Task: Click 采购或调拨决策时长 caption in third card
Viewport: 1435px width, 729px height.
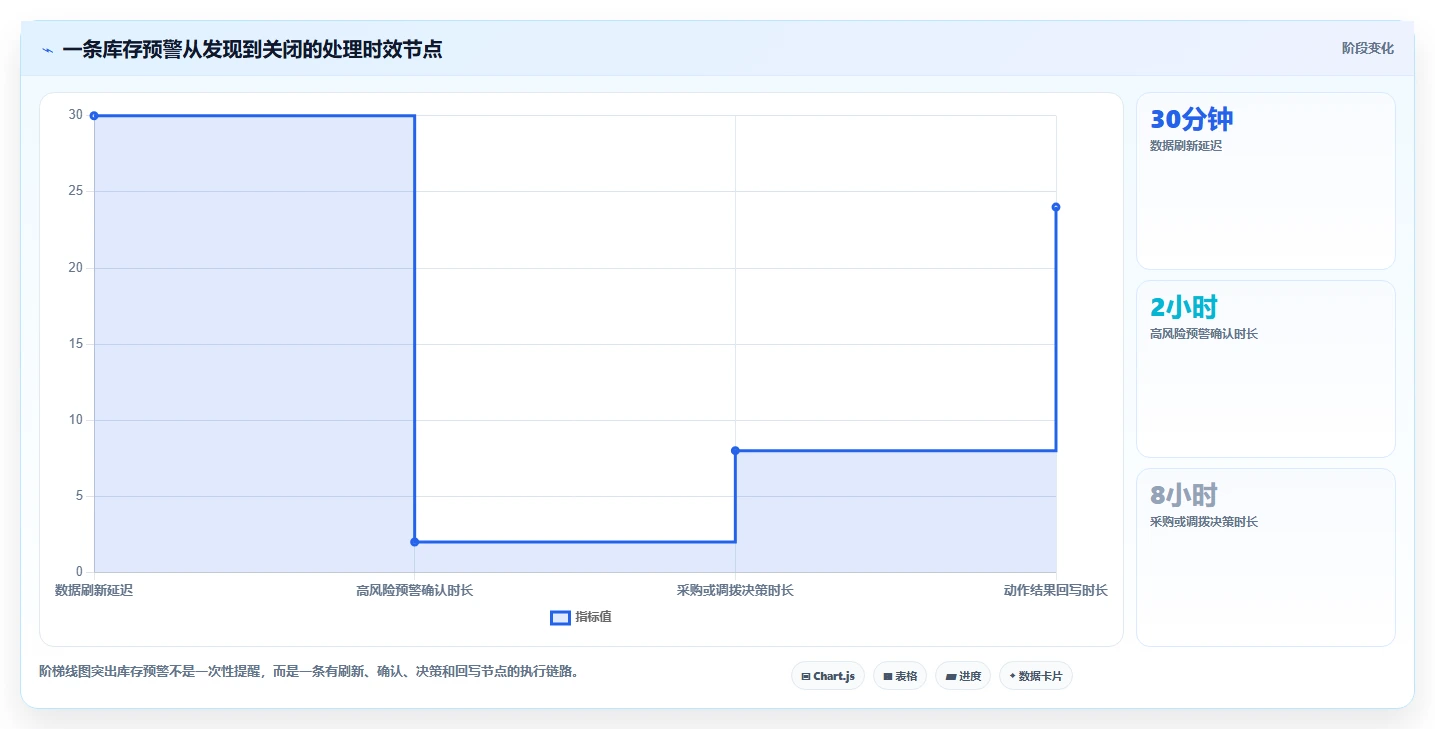Action: click(1204, 521)
